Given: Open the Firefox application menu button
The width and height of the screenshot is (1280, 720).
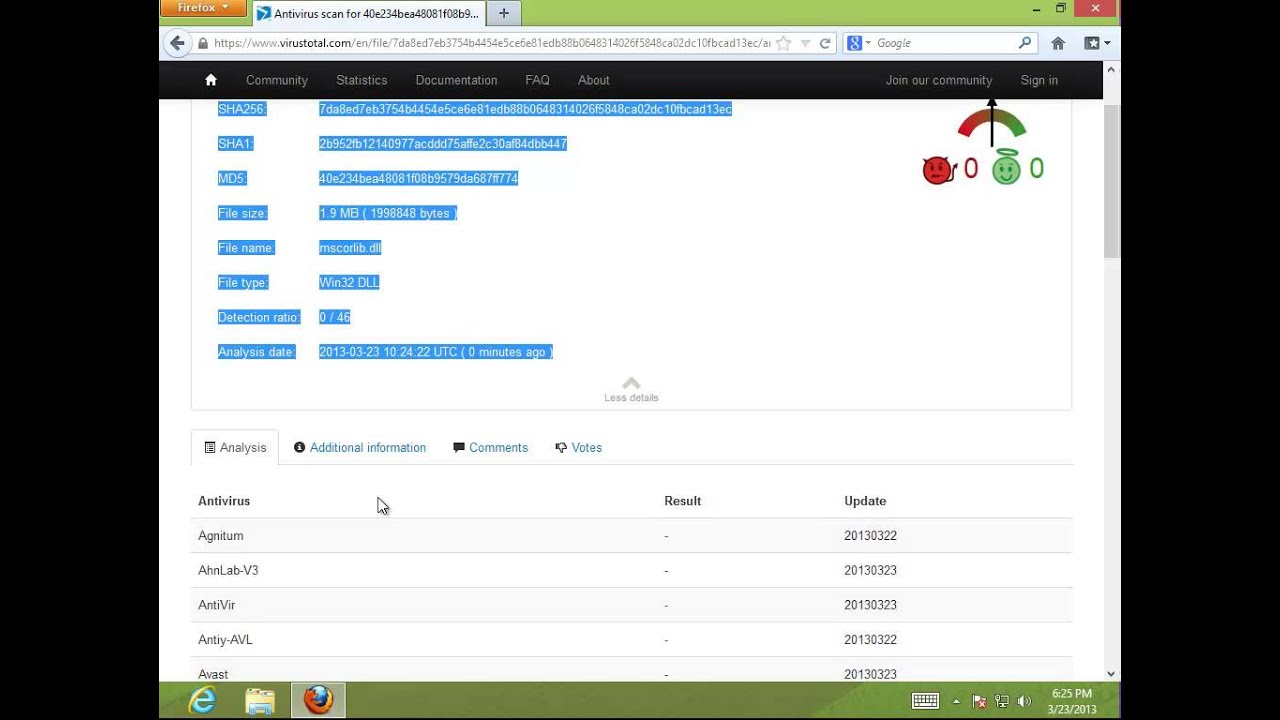Looking at the screenshot, I should pyautogui.click(x=203, y=8).
